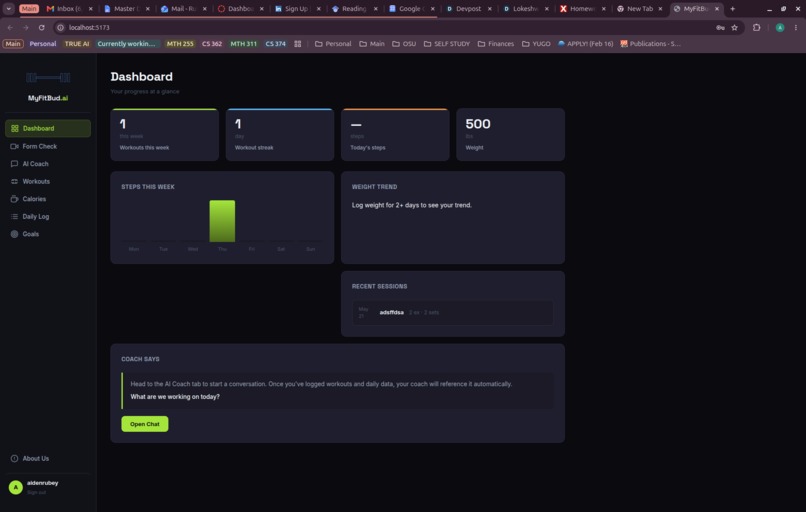806x512 pixels.
Task: Expand the SELF STUDY bookmarks folder
Action: (447, 44)
